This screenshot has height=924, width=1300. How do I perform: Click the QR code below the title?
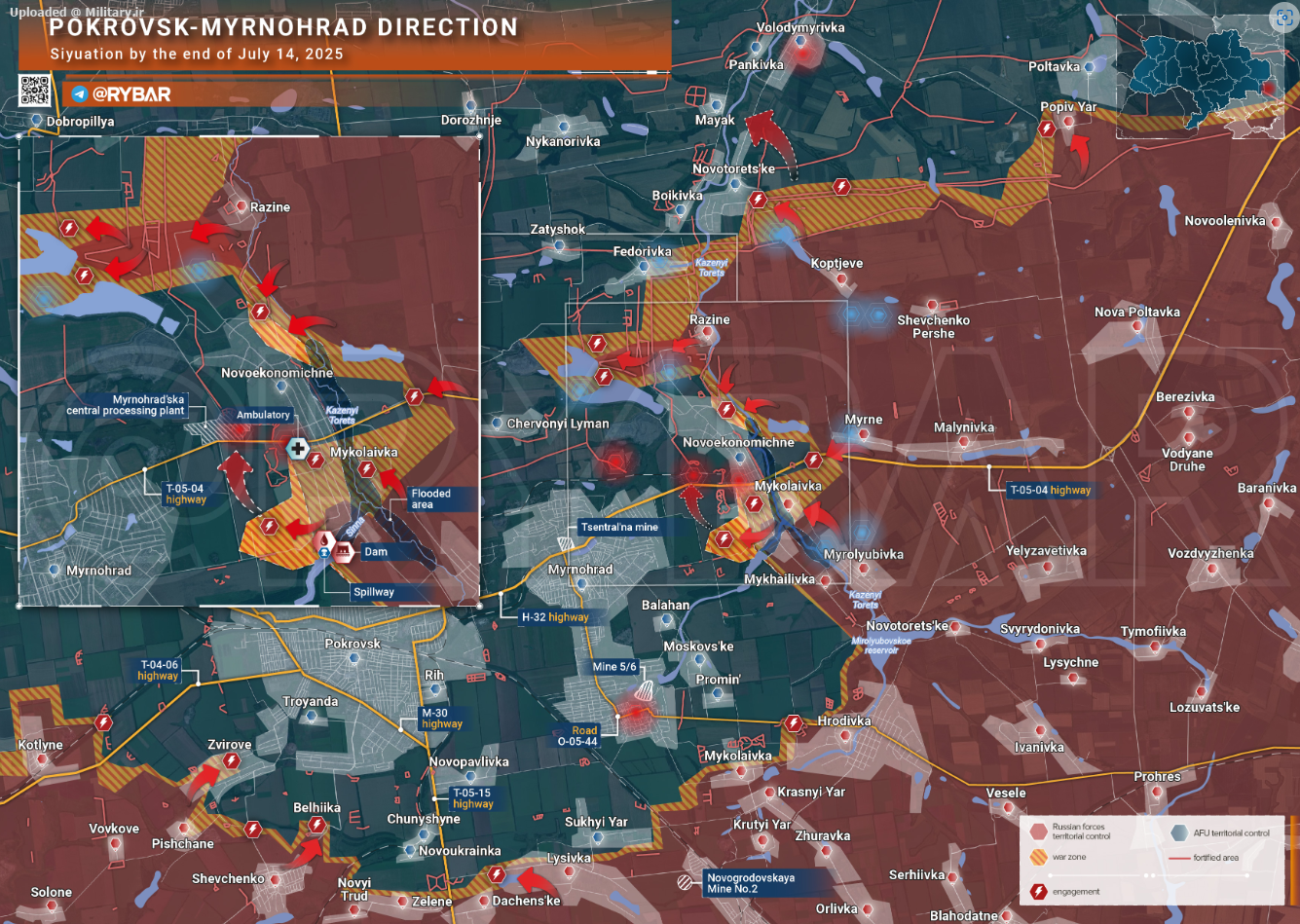(x=35, y=90)
